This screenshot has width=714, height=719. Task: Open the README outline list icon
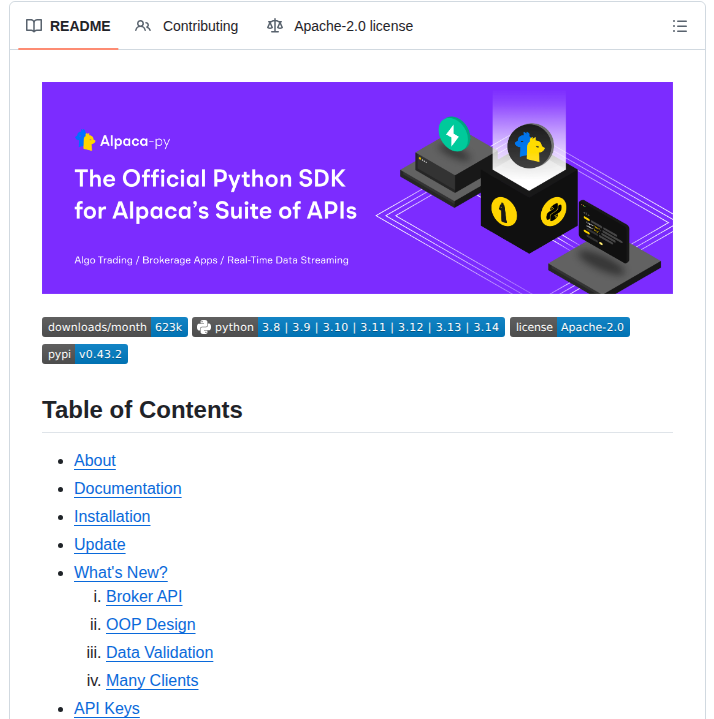679,26
